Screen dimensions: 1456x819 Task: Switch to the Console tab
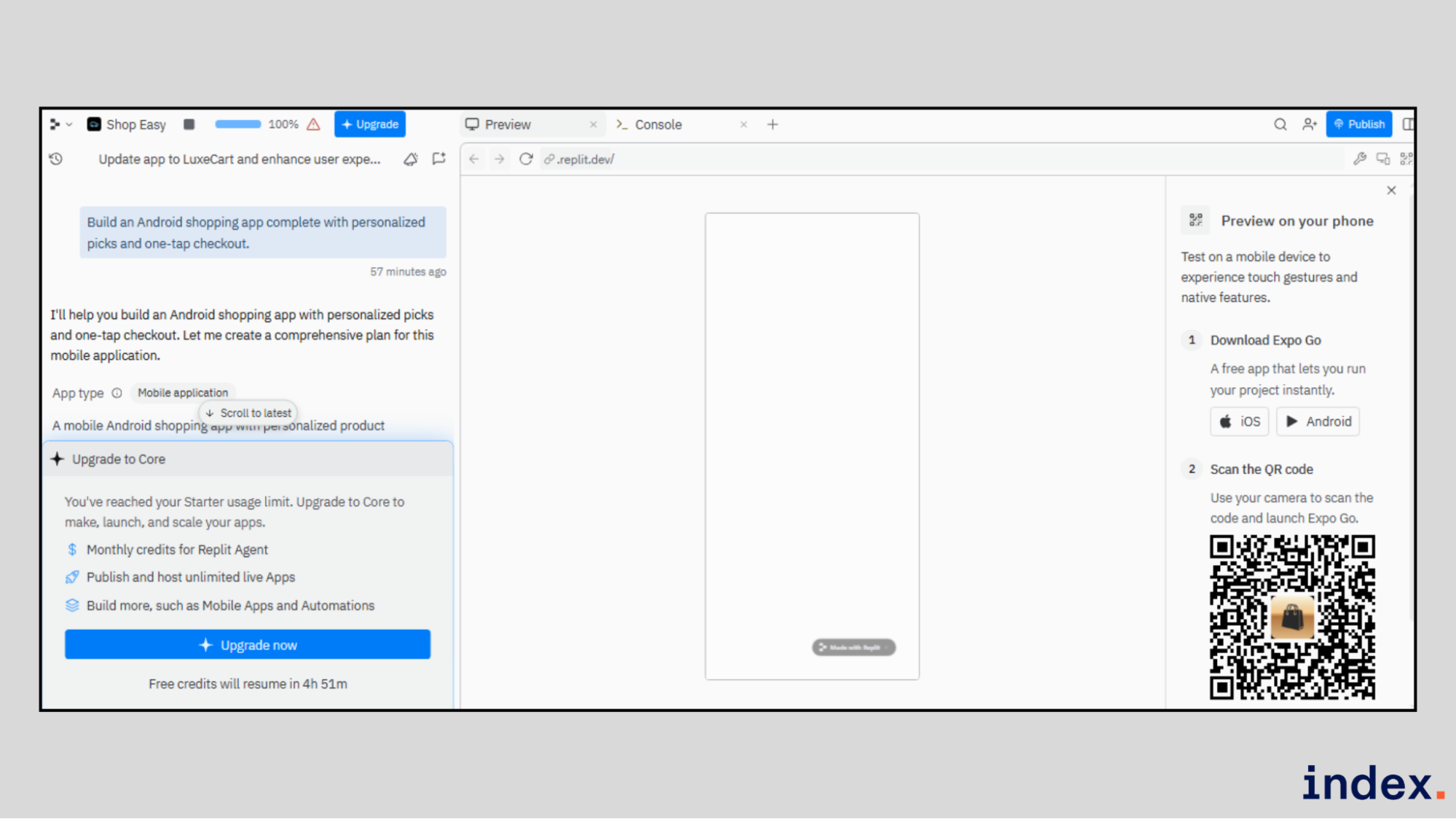pos(658,124)
